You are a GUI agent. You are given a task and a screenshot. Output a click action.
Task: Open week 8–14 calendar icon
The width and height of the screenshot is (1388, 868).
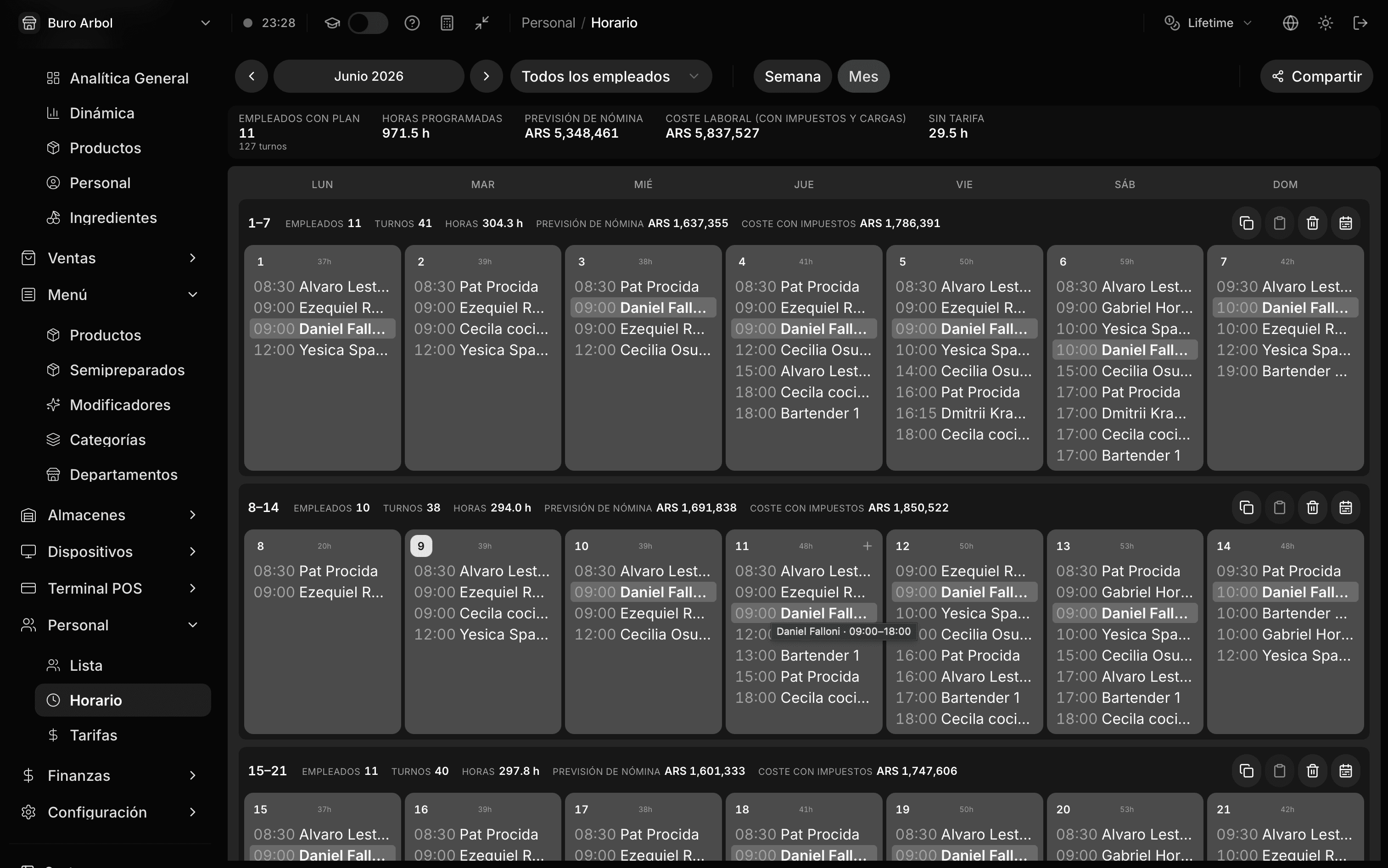click(1345, 507)
